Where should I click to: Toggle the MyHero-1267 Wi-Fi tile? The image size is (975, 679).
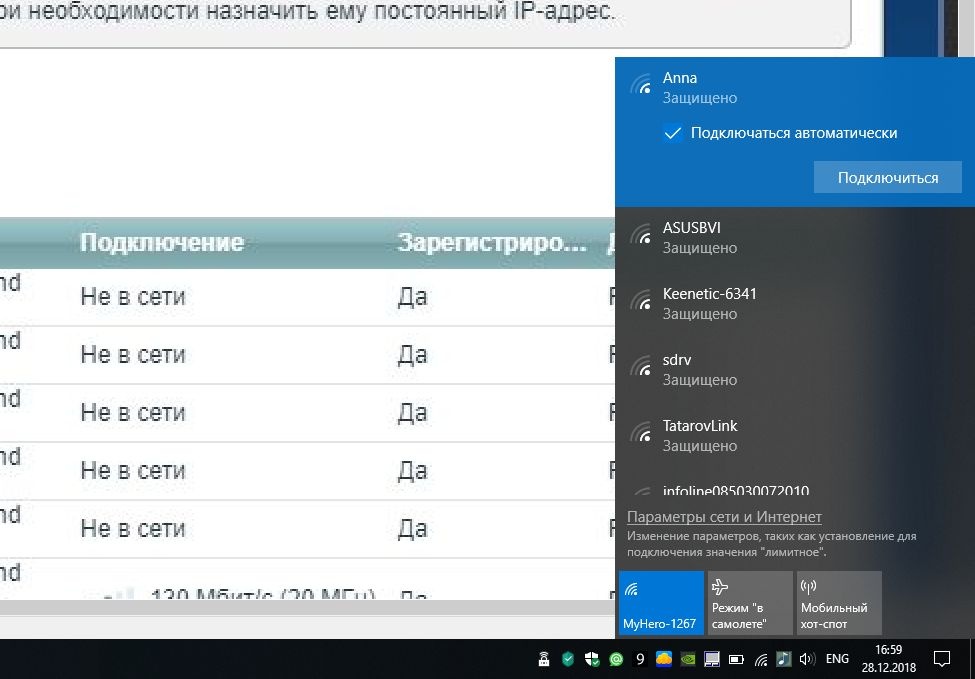[x=661, y=603]
